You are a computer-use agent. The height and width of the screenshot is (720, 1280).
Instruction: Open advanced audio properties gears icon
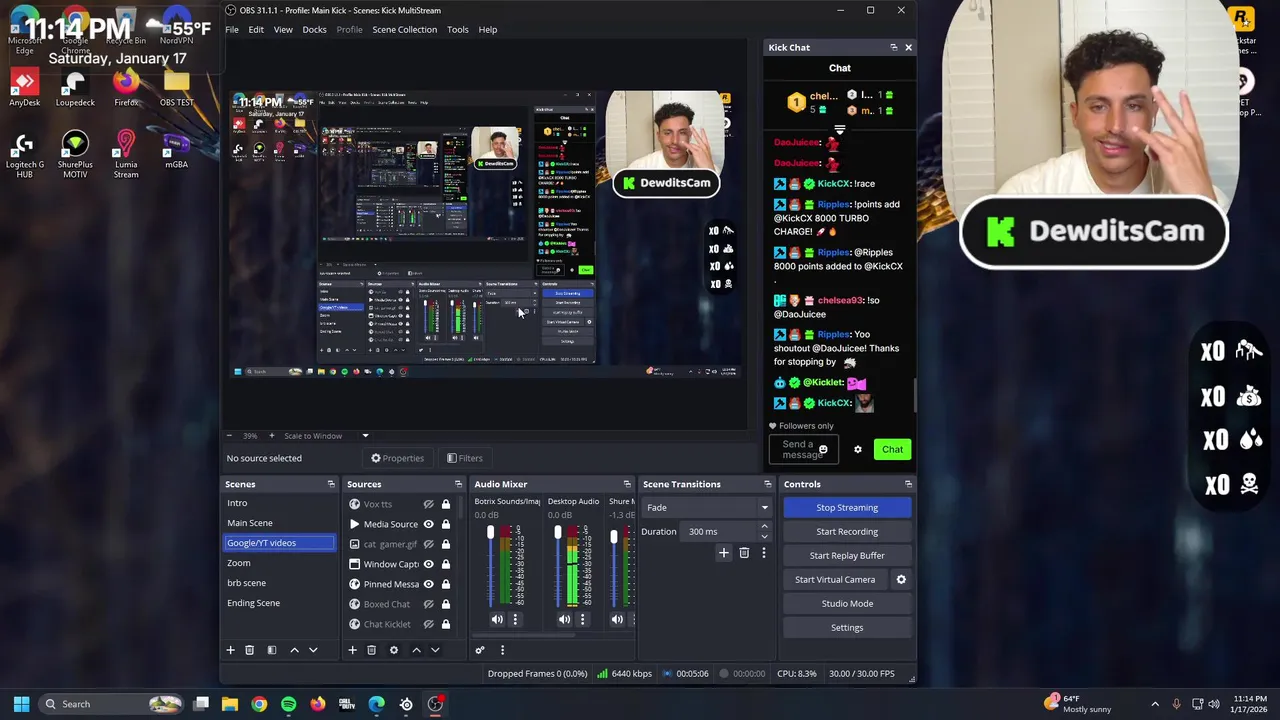click(480, 650)
